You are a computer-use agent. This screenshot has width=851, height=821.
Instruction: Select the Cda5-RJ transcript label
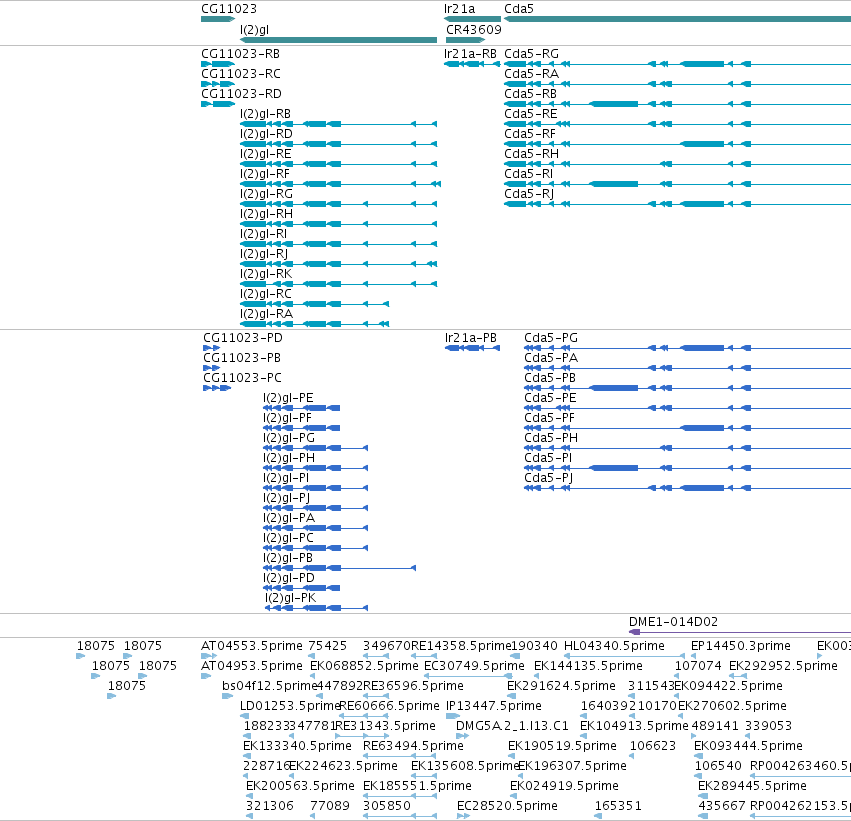tap(529, 194)
